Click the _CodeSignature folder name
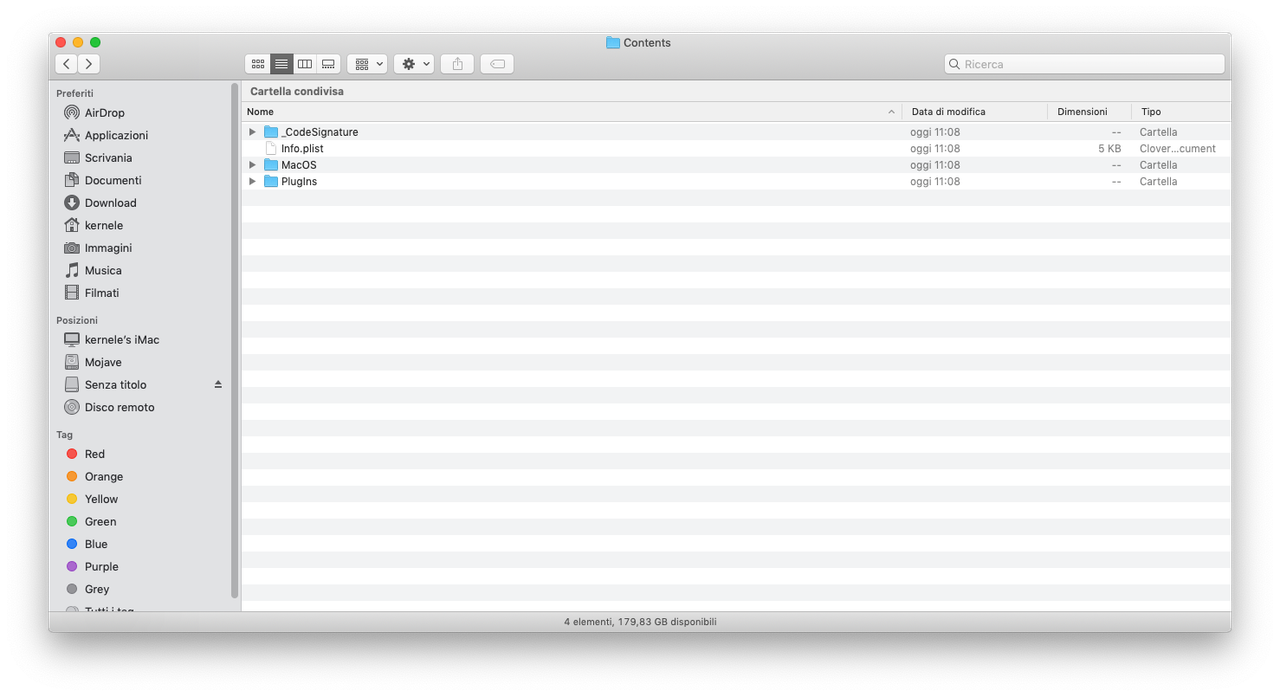1280x696 pixels. coord(320,132)
